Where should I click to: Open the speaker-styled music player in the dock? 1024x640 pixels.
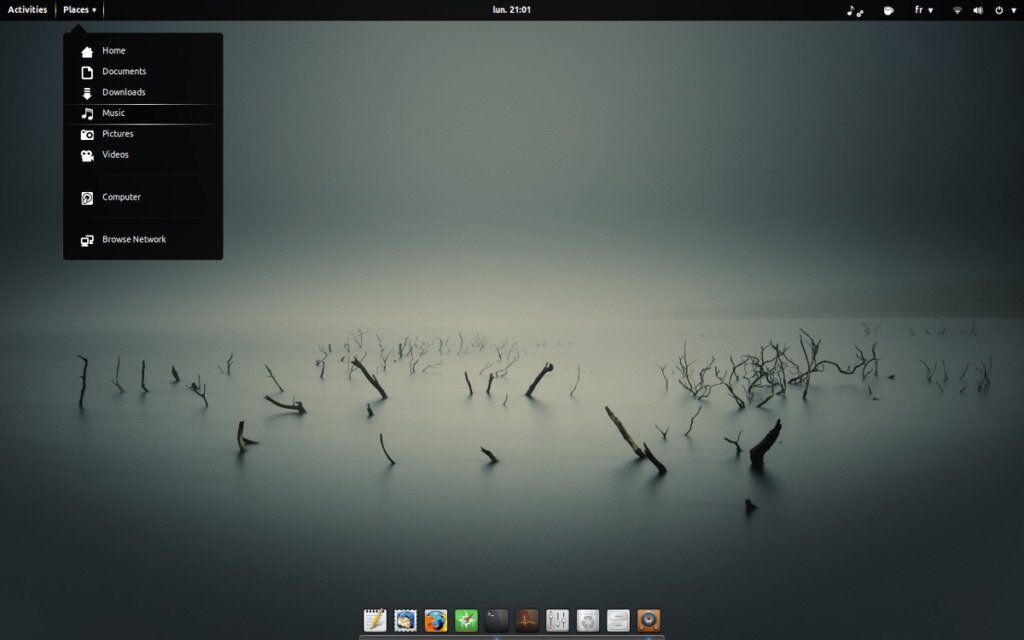[x=648, y=620]
